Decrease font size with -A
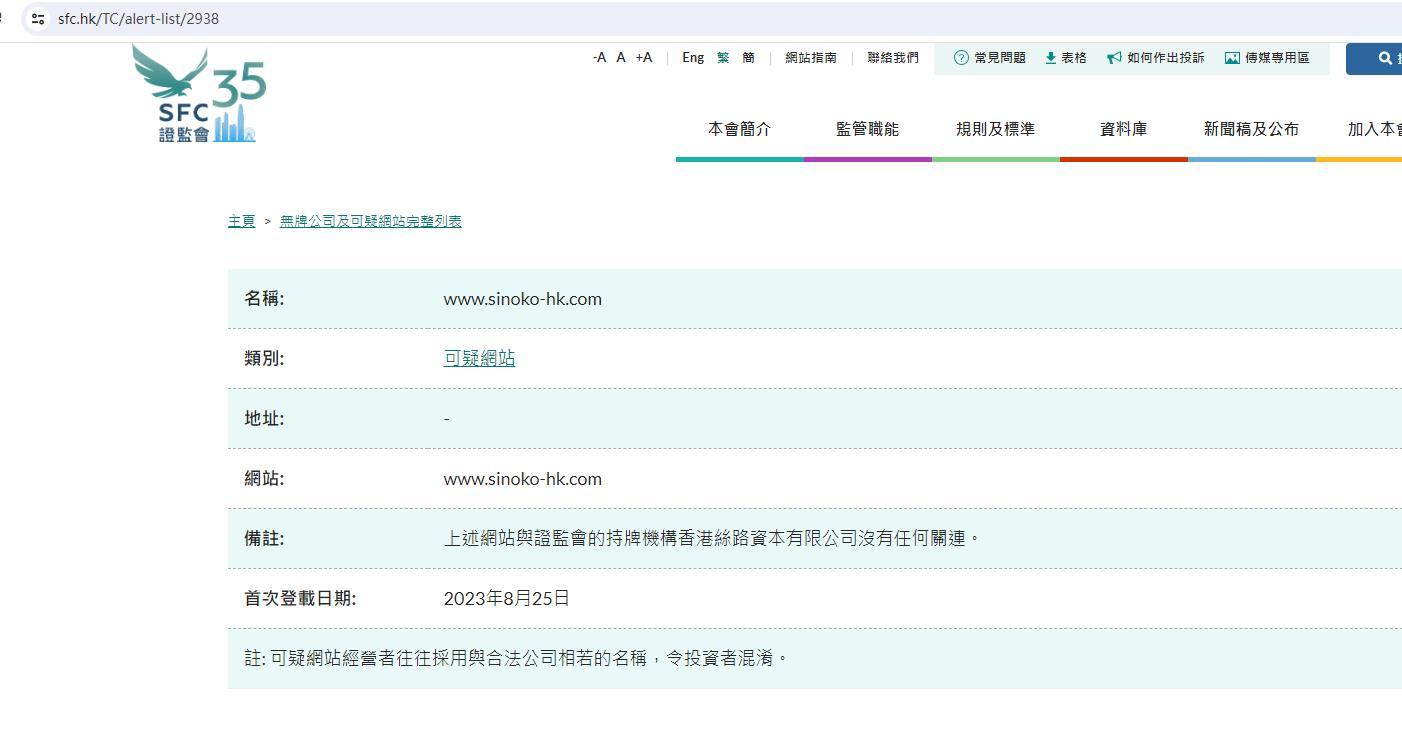1402x754 pixels. point(599,58)
